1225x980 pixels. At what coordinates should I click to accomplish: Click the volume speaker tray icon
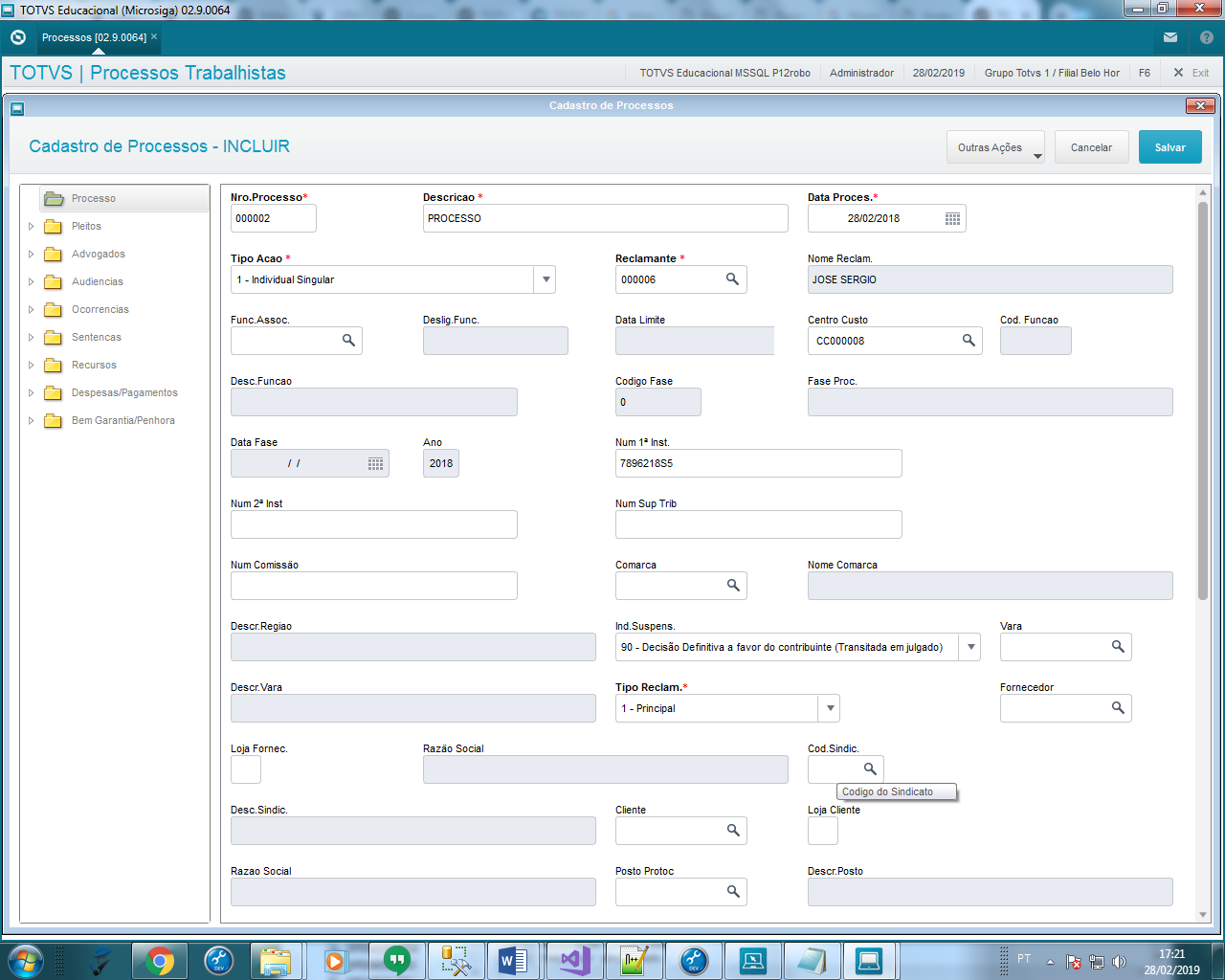tap(1120, 961)
